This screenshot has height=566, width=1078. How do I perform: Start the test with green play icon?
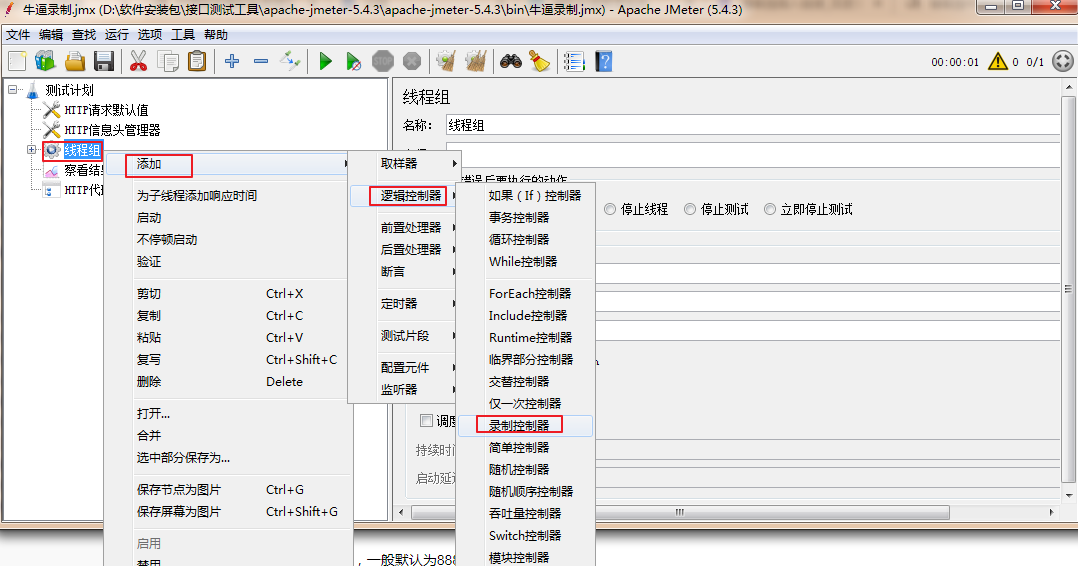pyautogui.click(x=326, y=62)
